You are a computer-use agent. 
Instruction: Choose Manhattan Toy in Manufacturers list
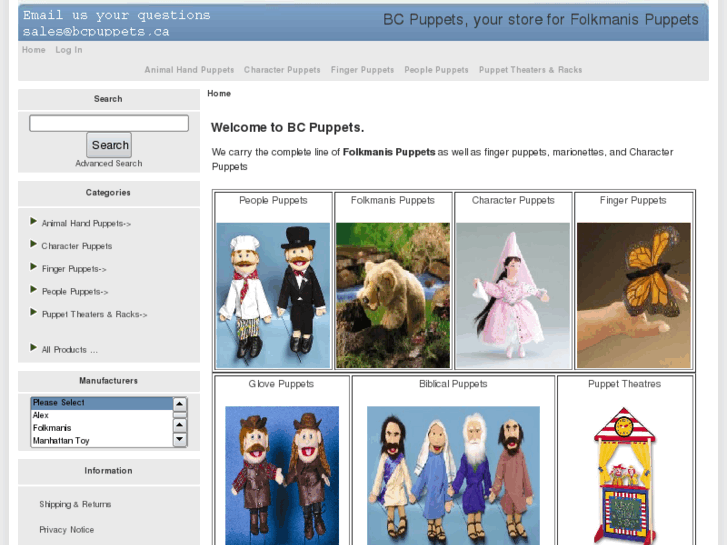click(x=102, y=441)
